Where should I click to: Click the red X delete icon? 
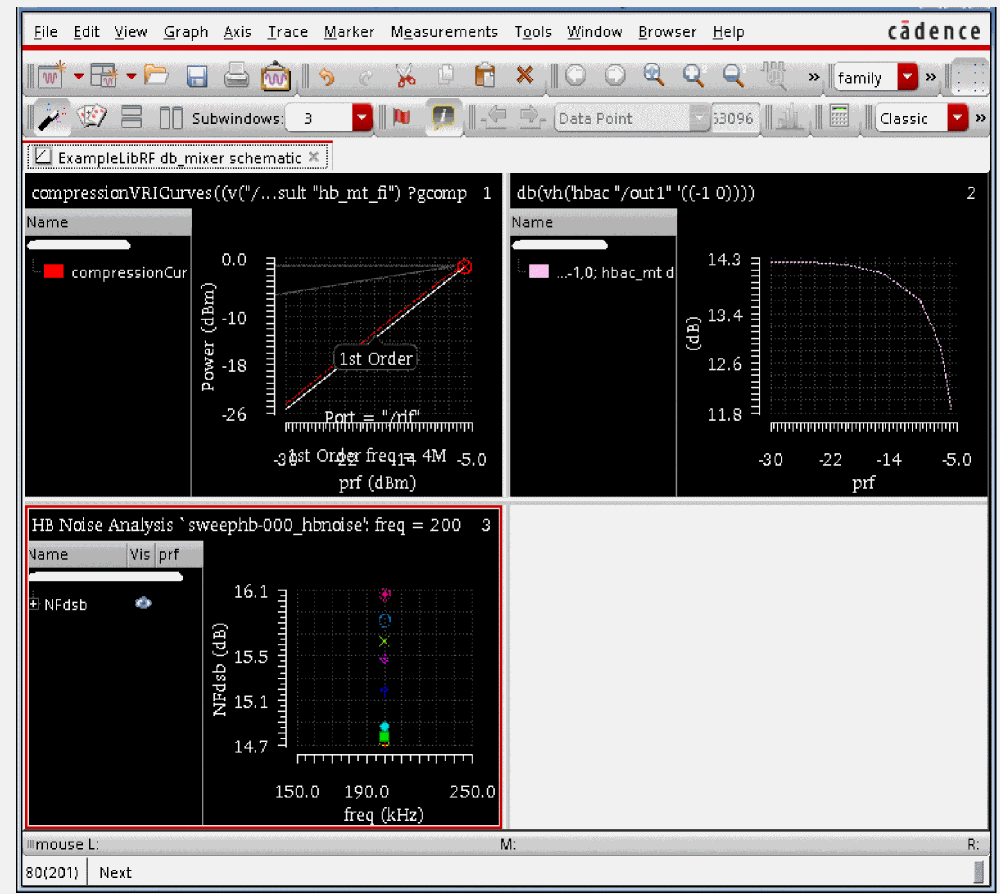pos(524,76)
